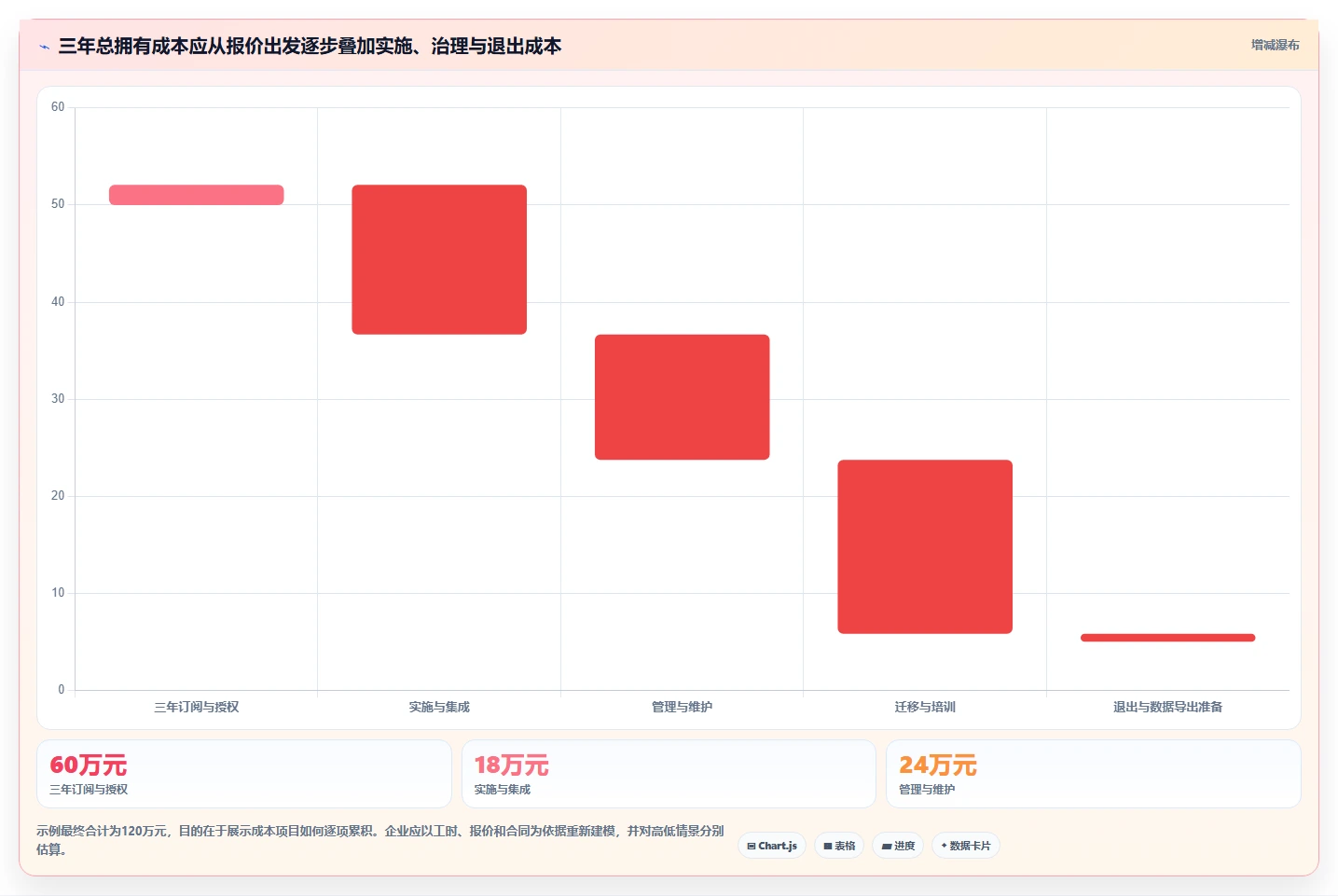This screenshot has width=1338, height=896.
Task: Click the y-axis value 10
Action: 58,593
